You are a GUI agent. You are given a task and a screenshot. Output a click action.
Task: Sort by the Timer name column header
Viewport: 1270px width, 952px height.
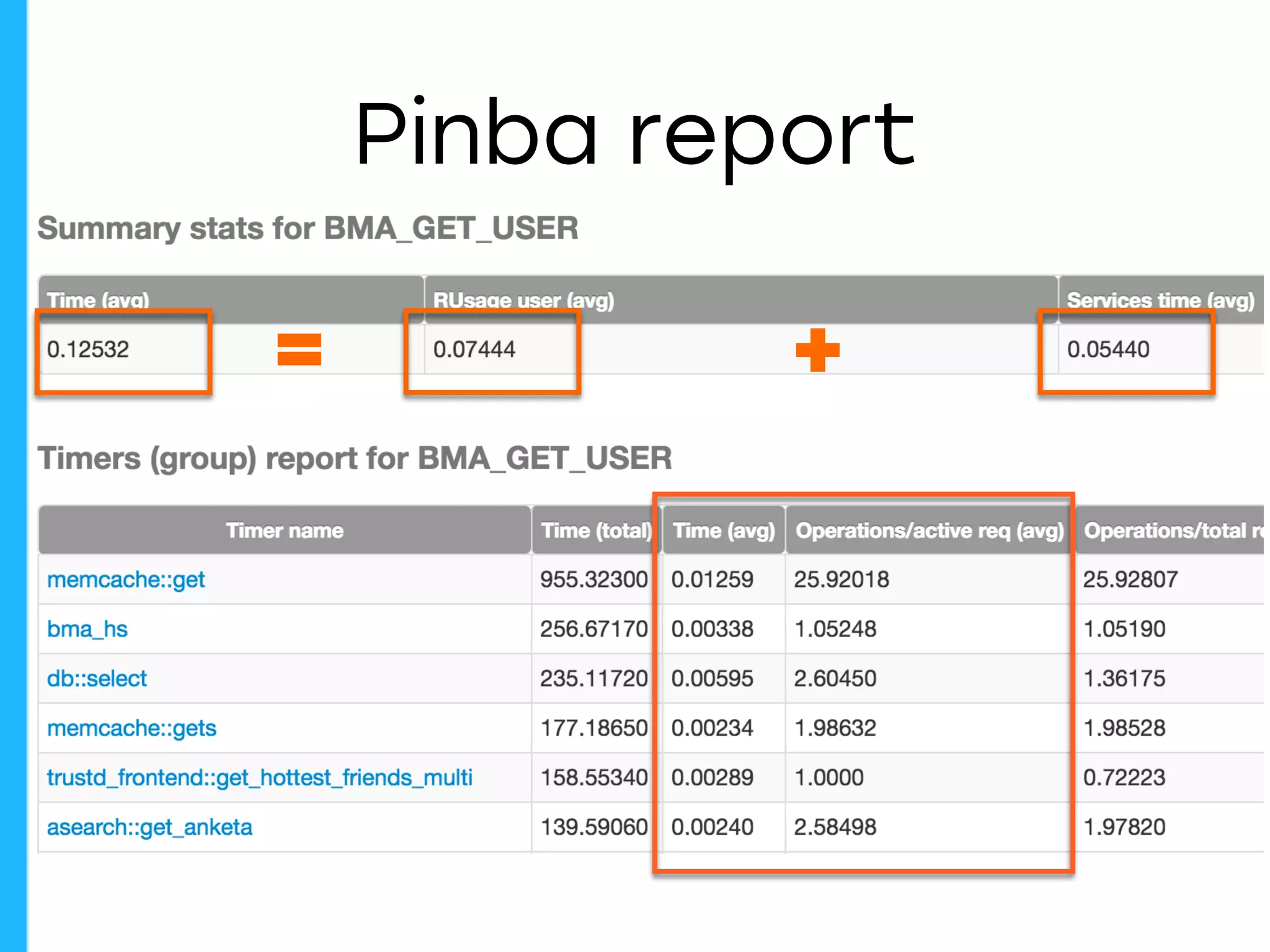[x=285, y=530]
